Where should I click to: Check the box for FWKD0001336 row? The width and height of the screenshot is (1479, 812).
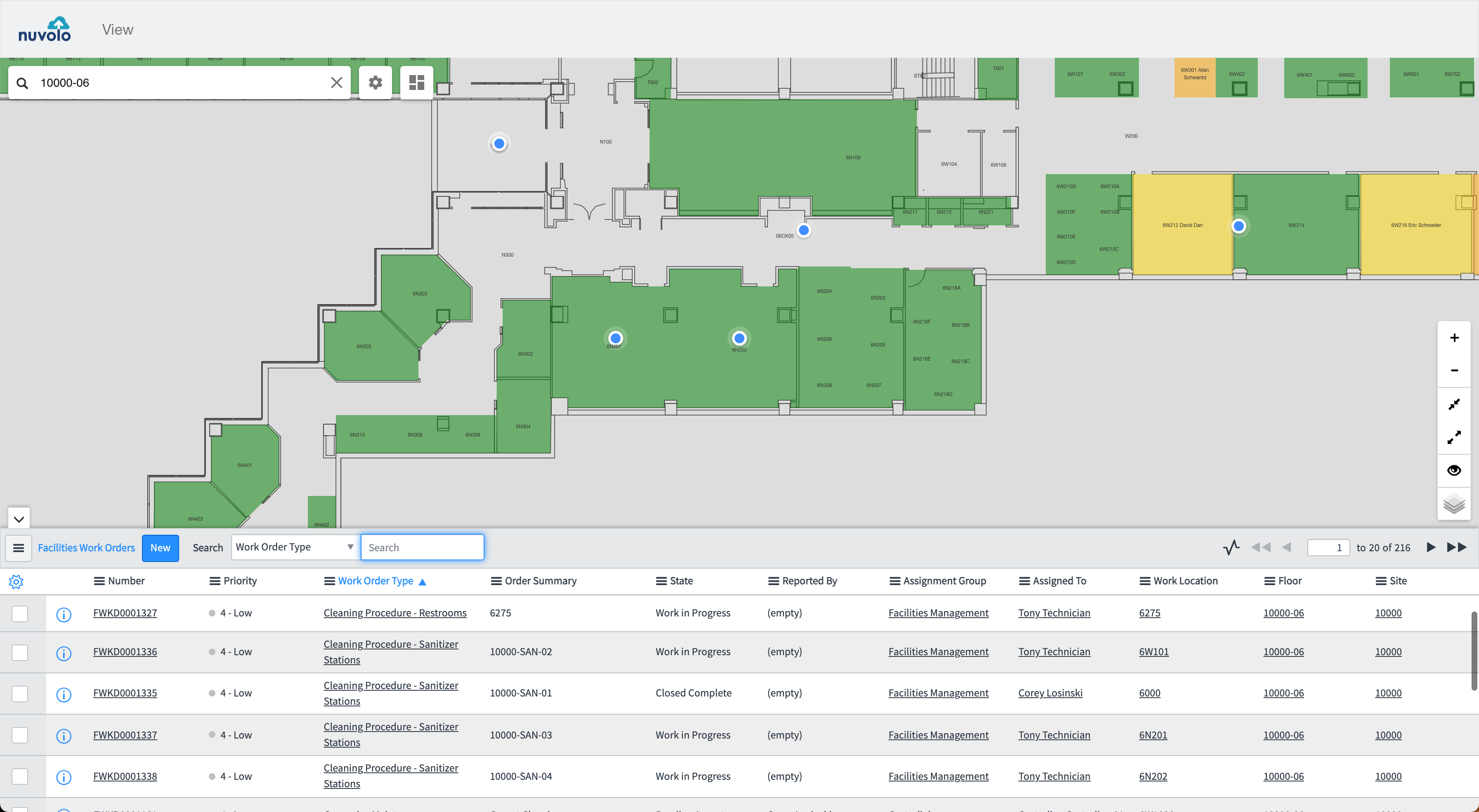tap(20, 652)
